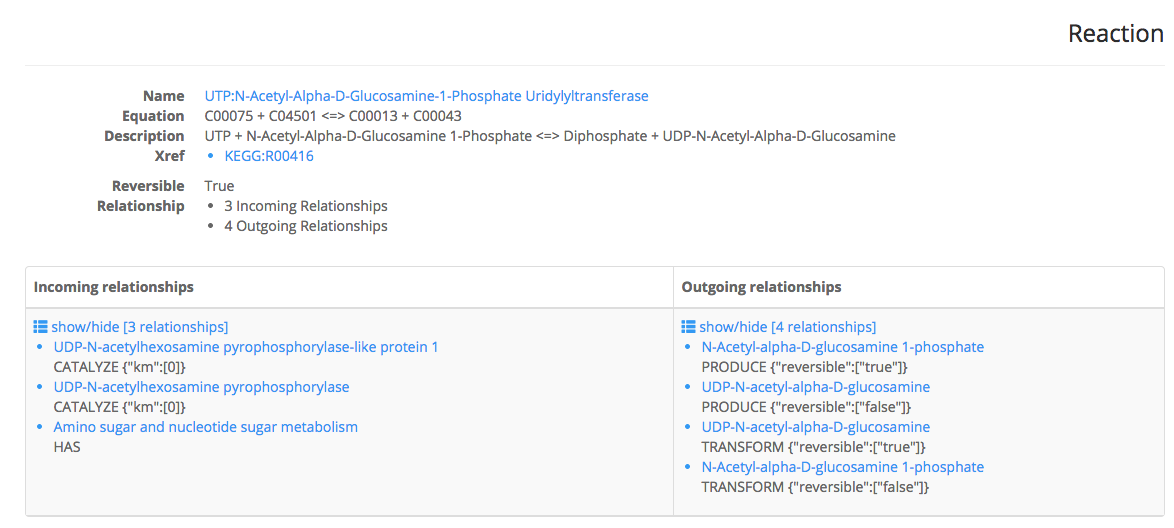Open UDP-N-acetyl-alpha-D-glucosamine link above TRANSFORM
The width and height of the screenshot is (1174, 528).
coord(815,427)
